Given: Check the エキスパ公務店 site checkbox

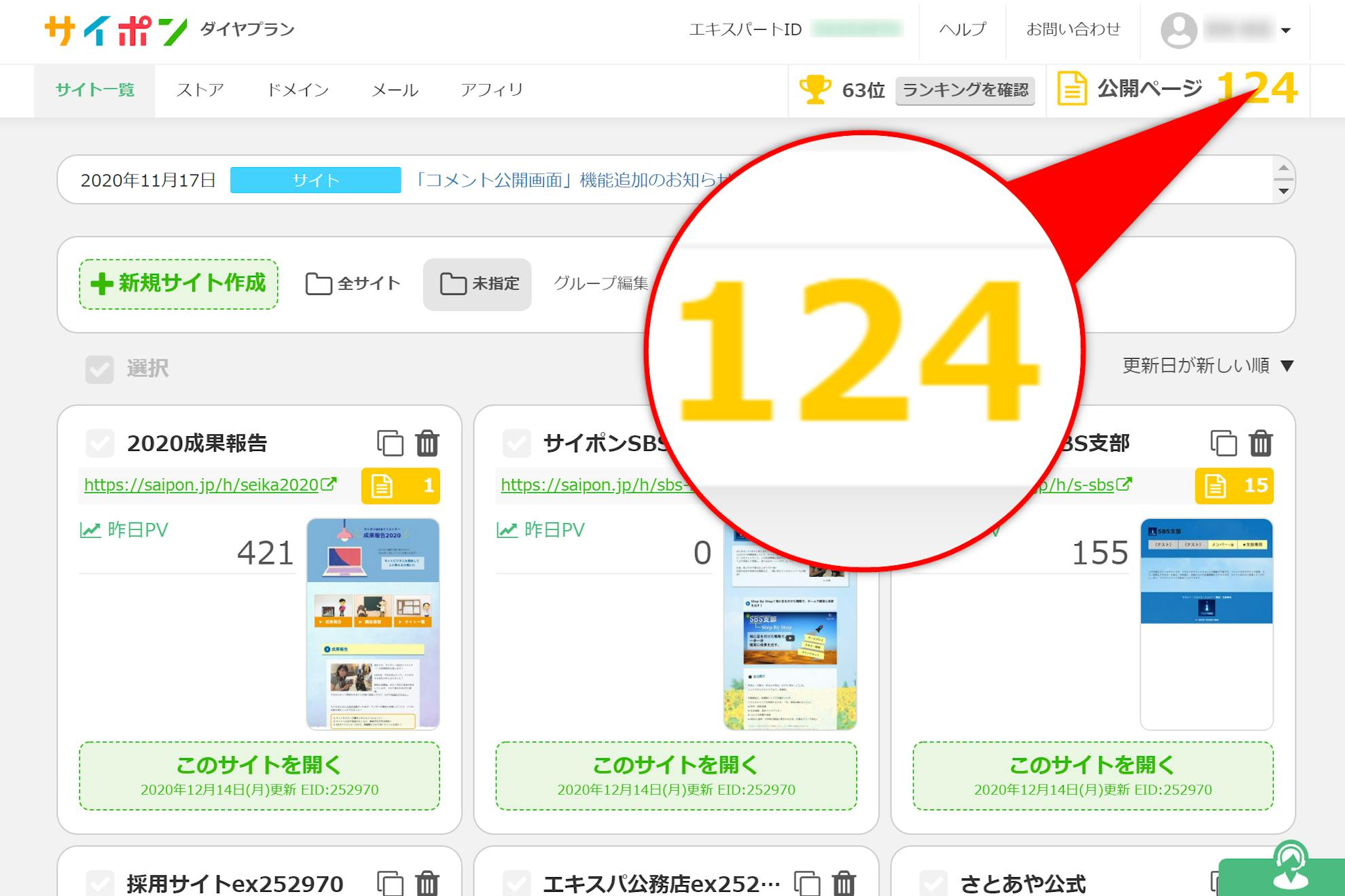Looking at the screenshot, I should pyautogui.click(x=516, y=883).
